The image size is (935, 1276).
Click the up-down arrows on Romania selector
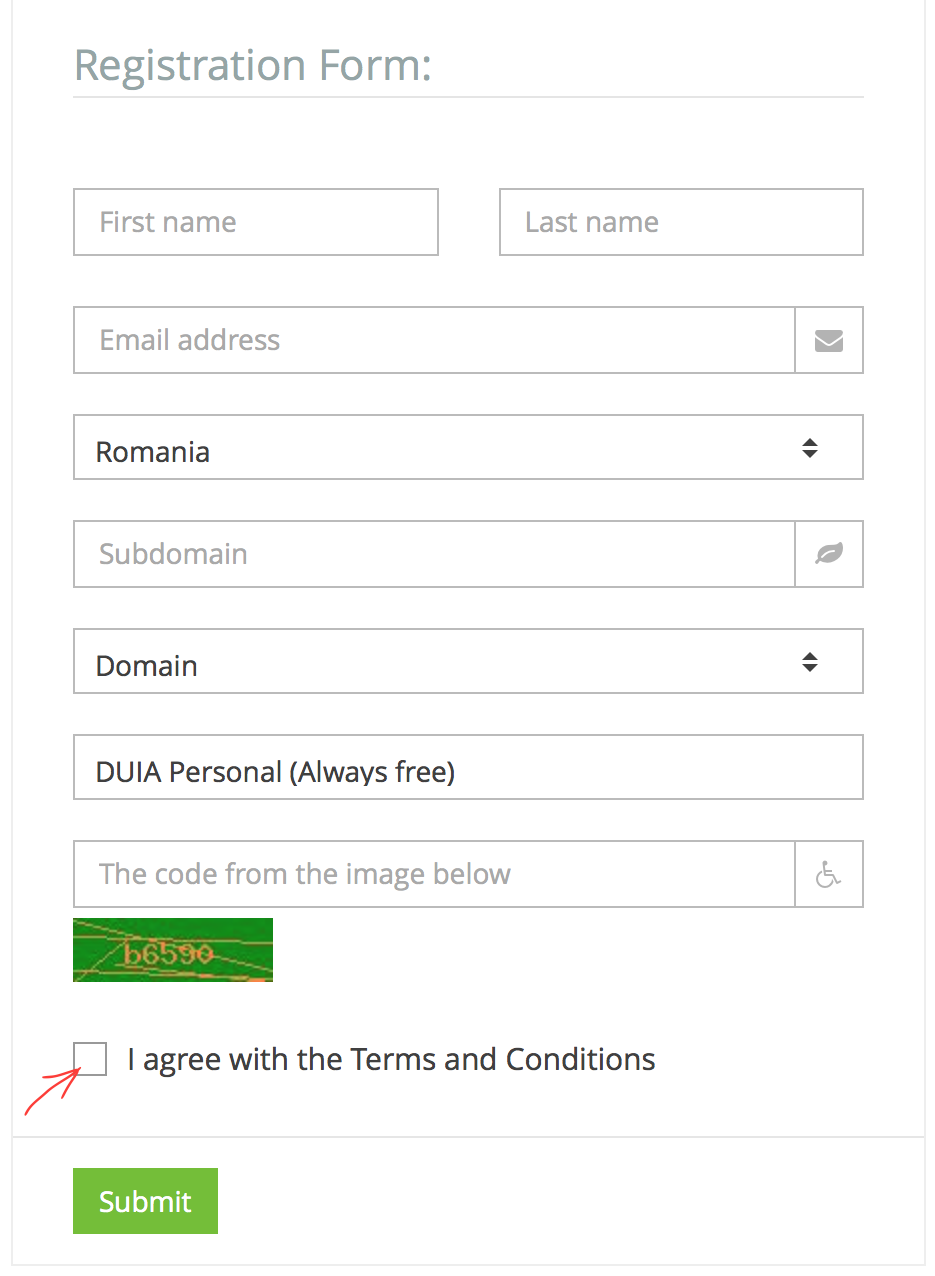pyautogui.click(x=810, y=448)
